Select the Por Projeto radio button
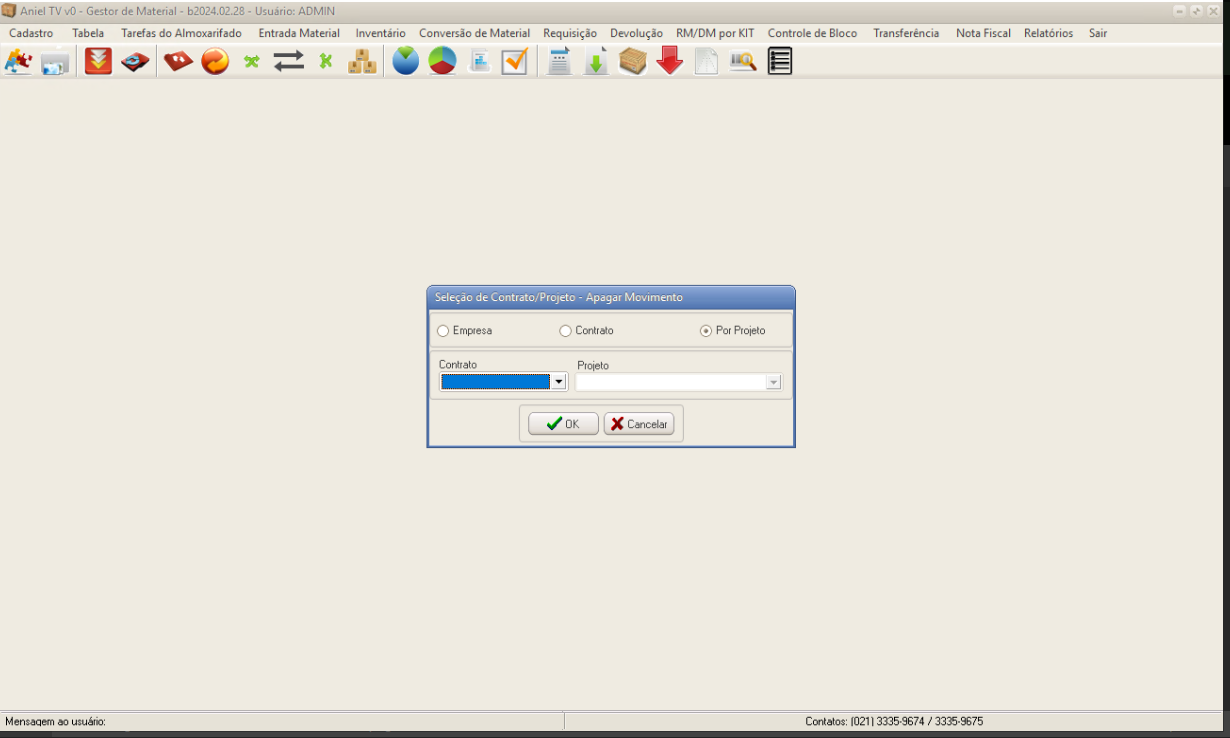Image resolution: width=1230 pixels, height=738 pixels. [x=707, y=331]
